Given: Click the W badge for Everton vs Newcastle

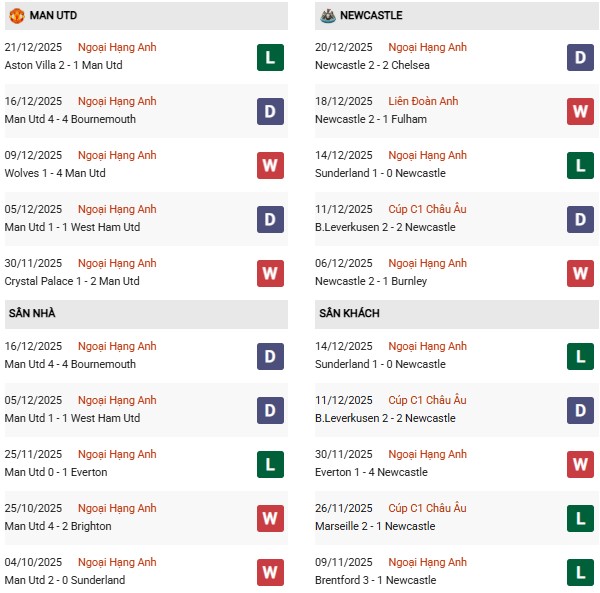Looking at the screenshot, I should [580, 464].
